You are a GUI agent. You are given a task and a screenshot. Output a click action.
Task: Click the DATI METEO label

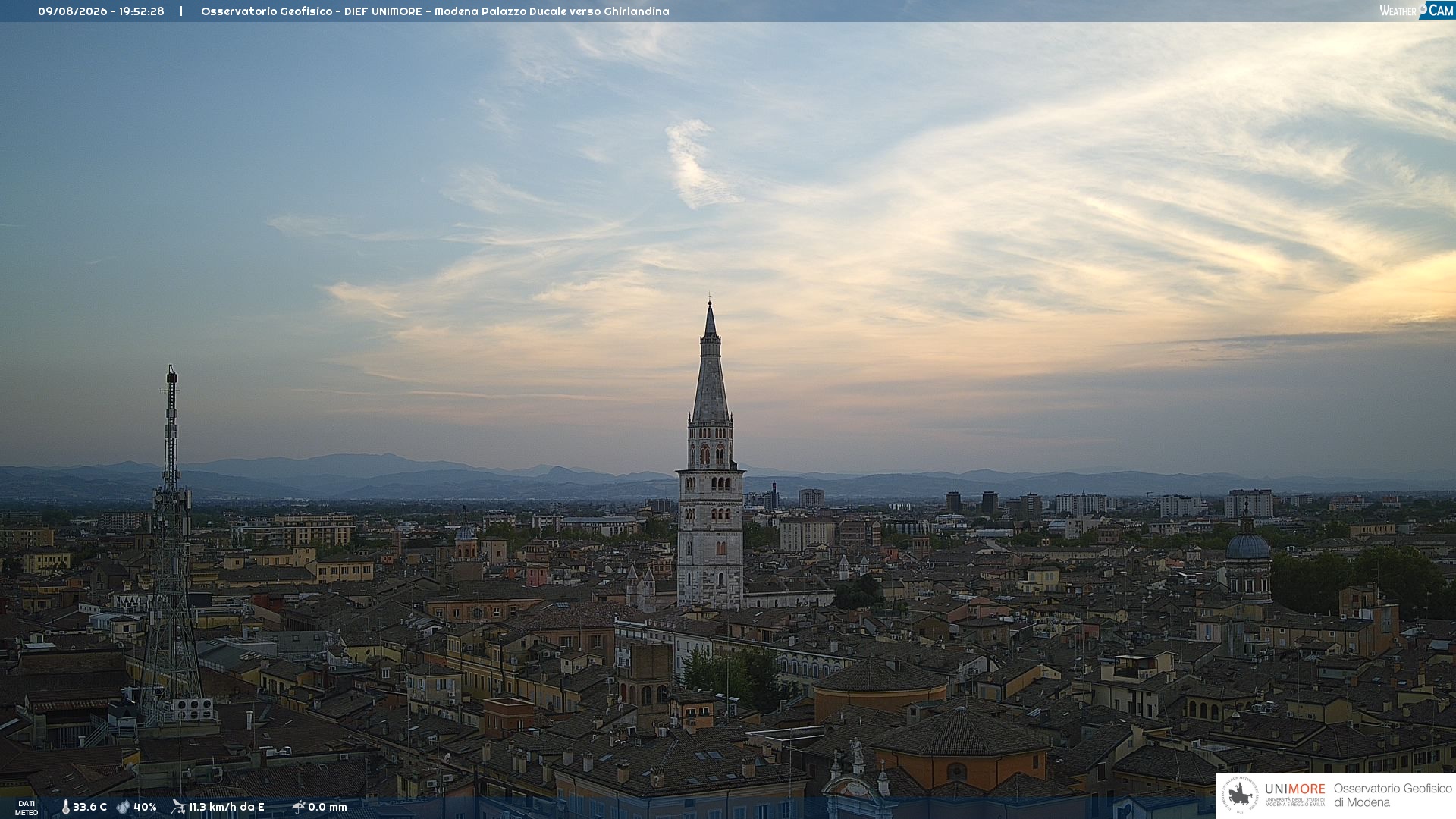[27, 808]
